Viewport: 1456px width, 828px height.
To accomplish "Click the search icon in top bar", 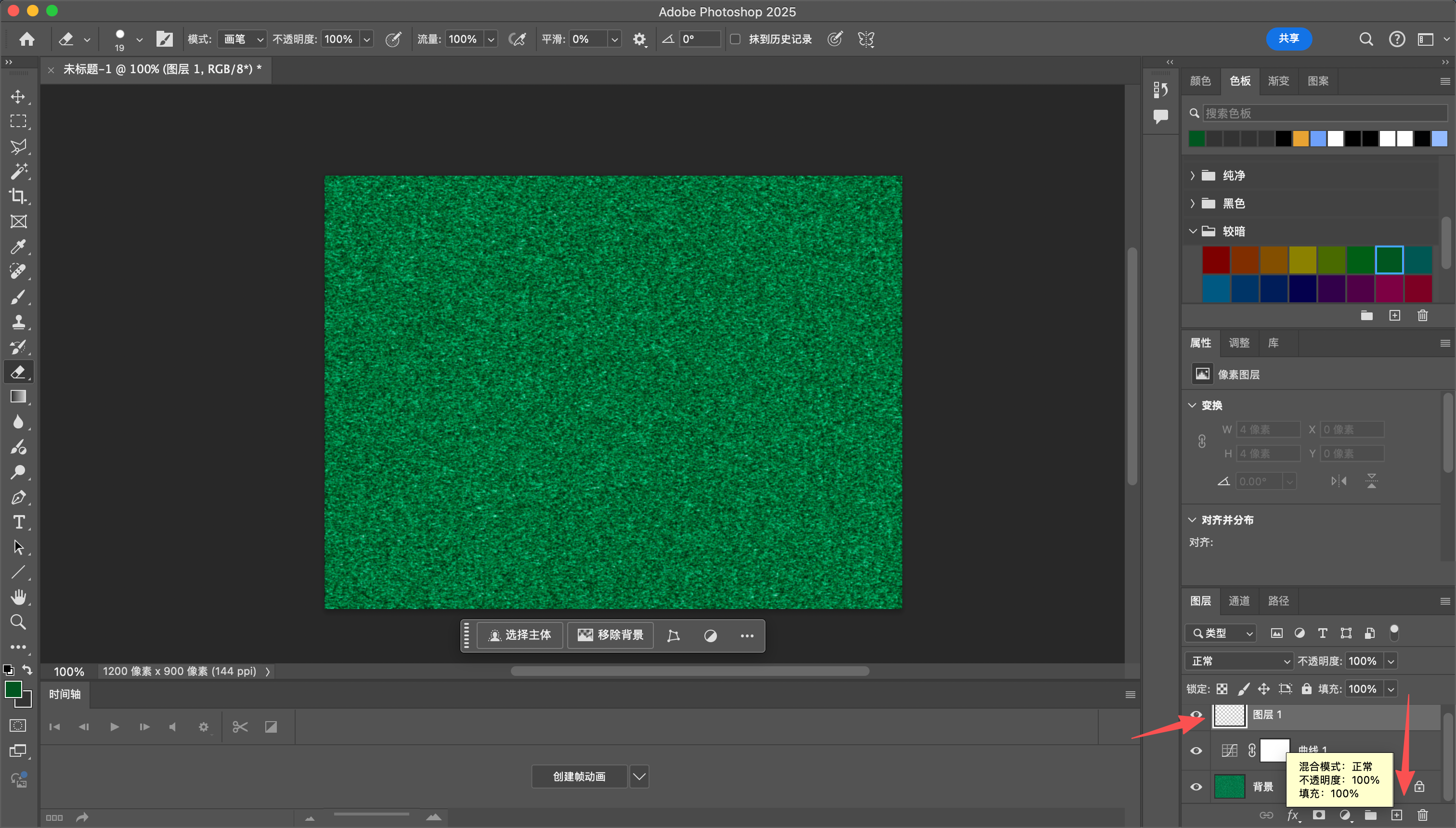I will [x=1365, y=39].
